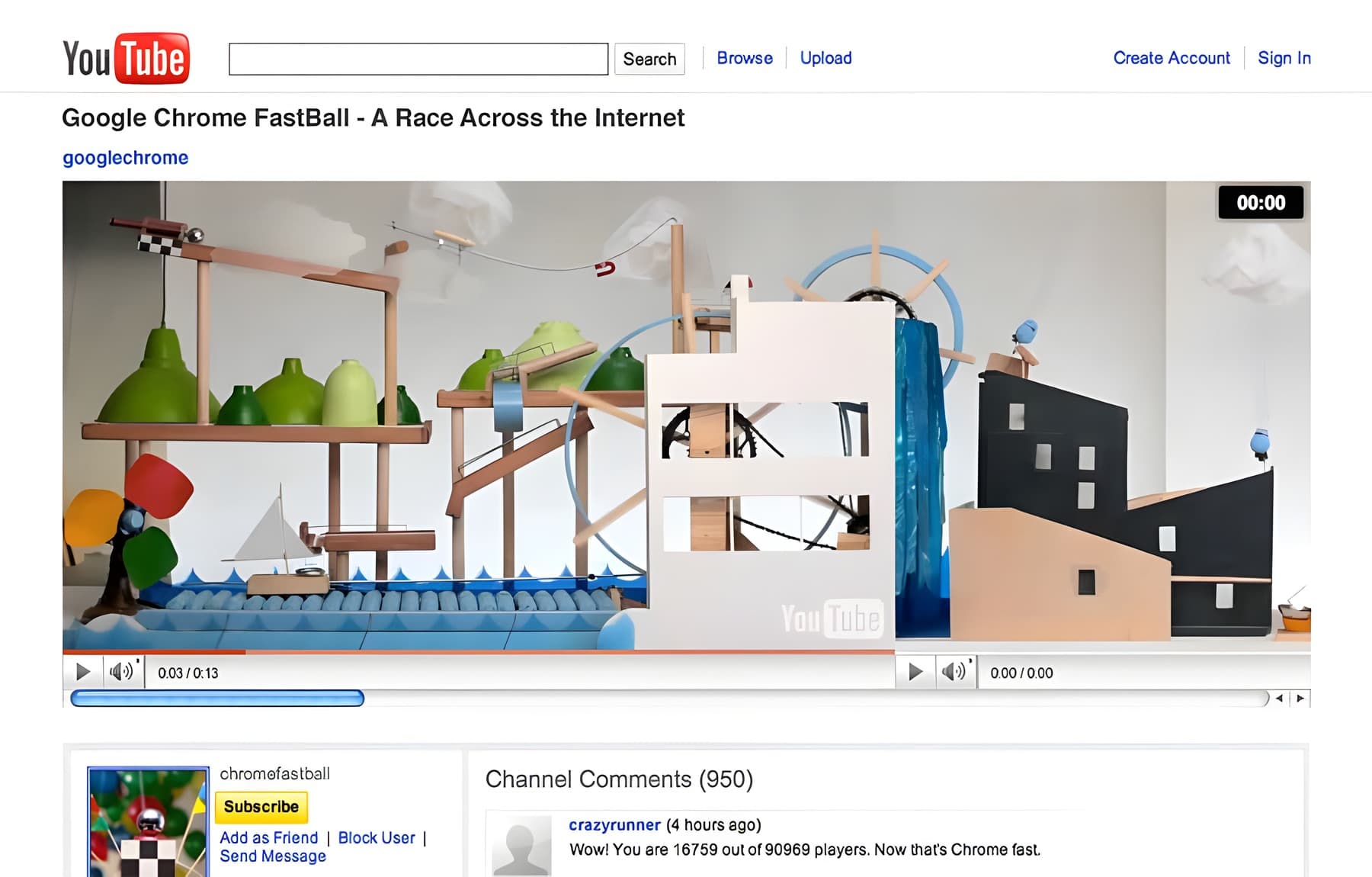Screen dimensions: 1372x877
Task: Click the Search button
Action: click(649, 59)
